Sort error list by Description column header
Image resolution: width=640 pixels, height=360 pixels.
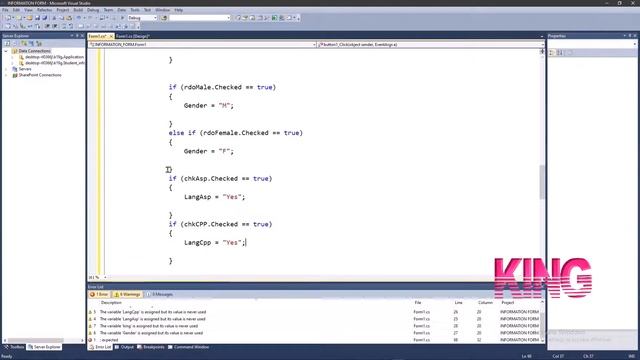pos(111,303)
